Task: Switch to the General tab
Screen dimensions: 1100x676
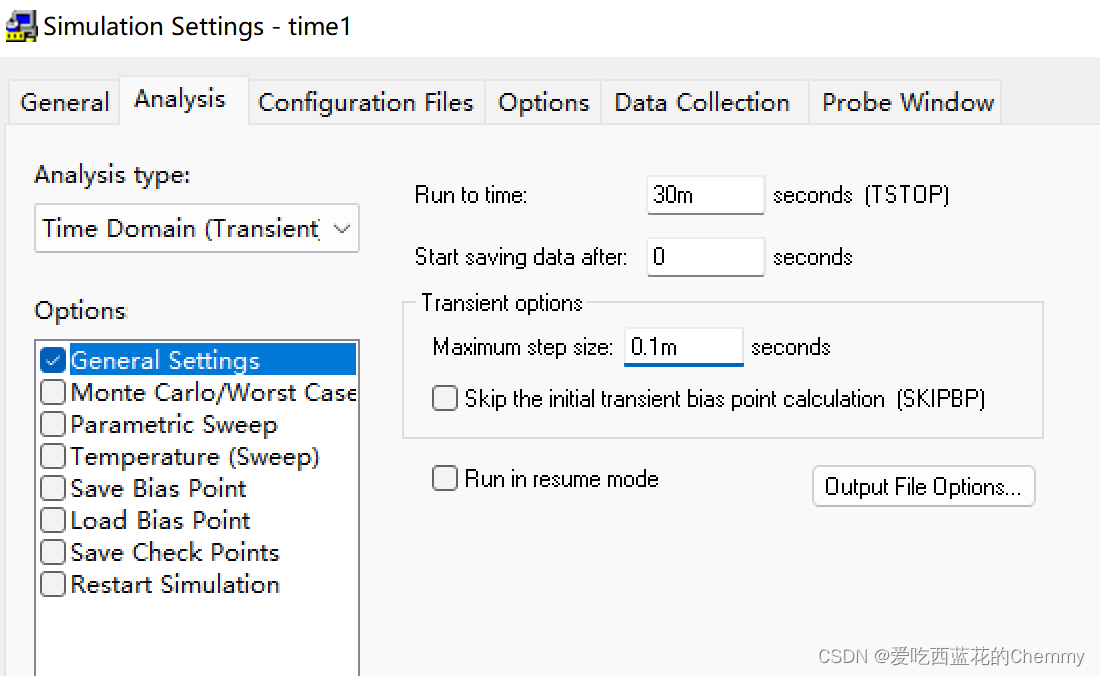Action: 64,103
